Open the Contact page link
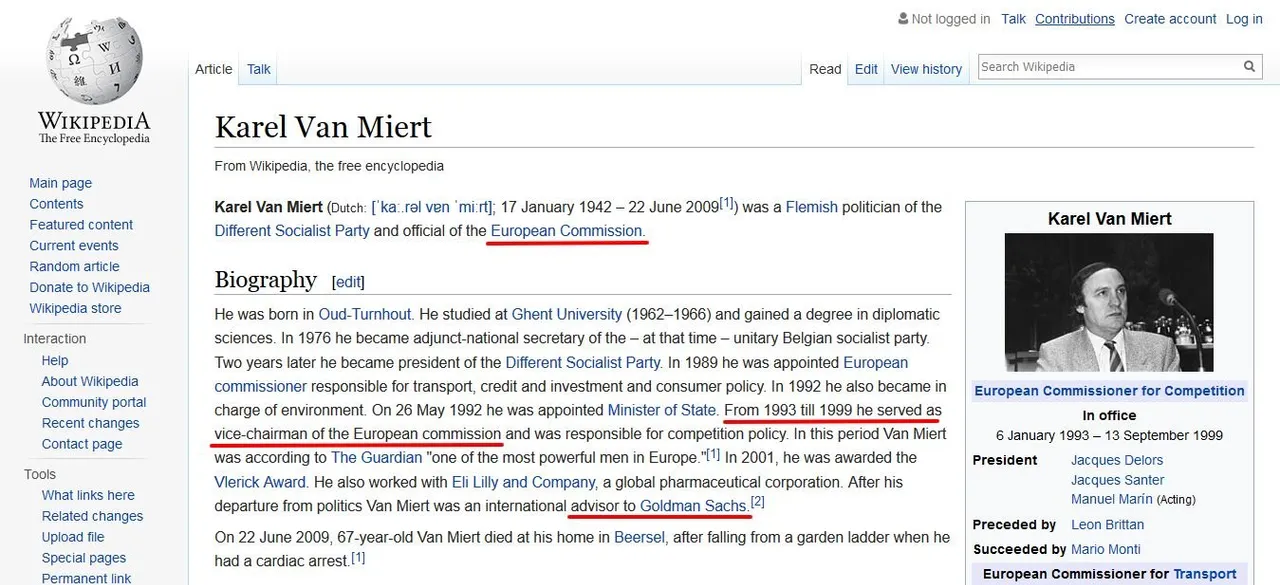 pos(82,444)
